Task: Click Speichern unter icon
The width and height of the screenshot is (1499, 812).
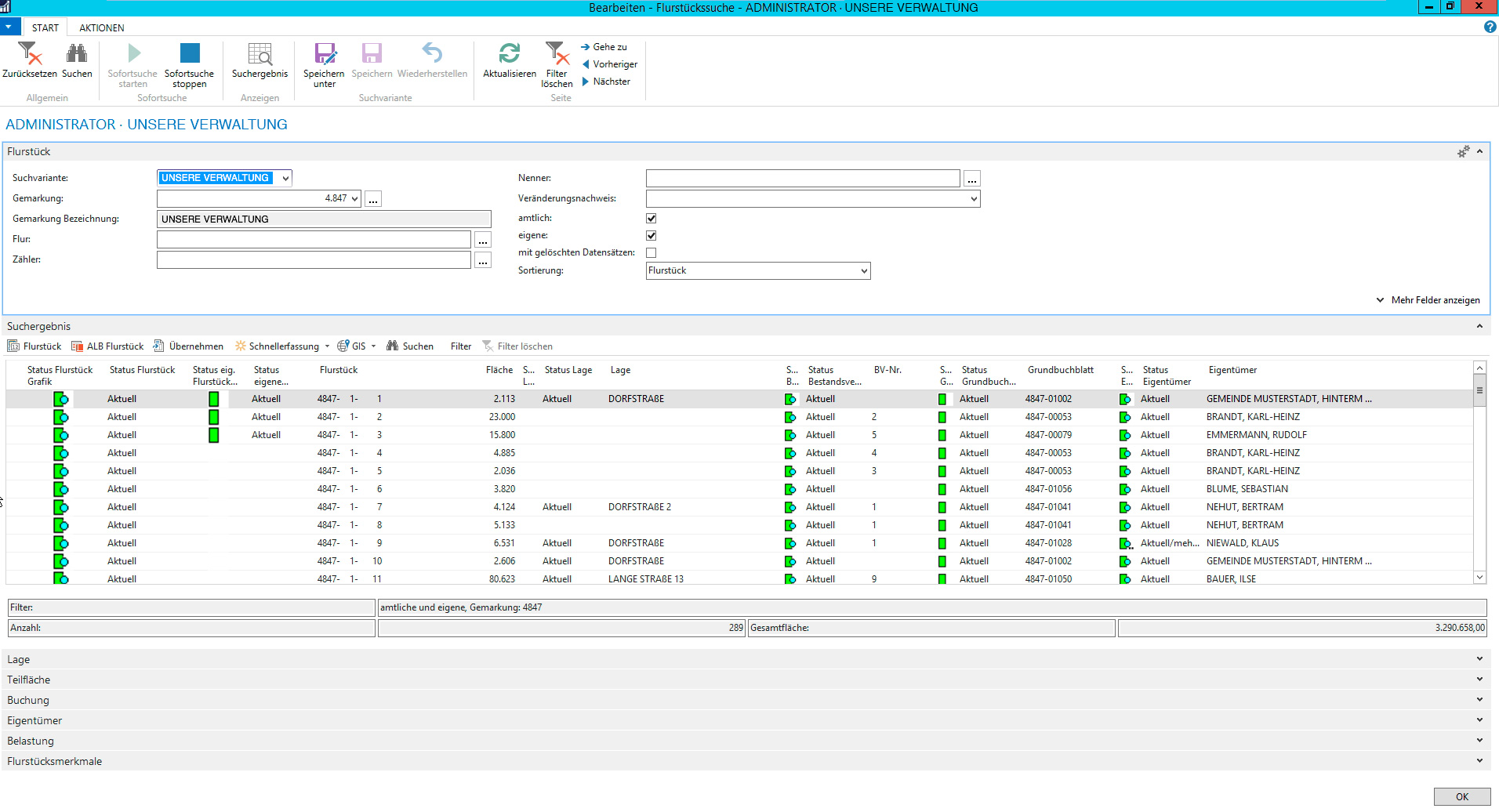Action: pyautogui.click(x=324, y=54)
